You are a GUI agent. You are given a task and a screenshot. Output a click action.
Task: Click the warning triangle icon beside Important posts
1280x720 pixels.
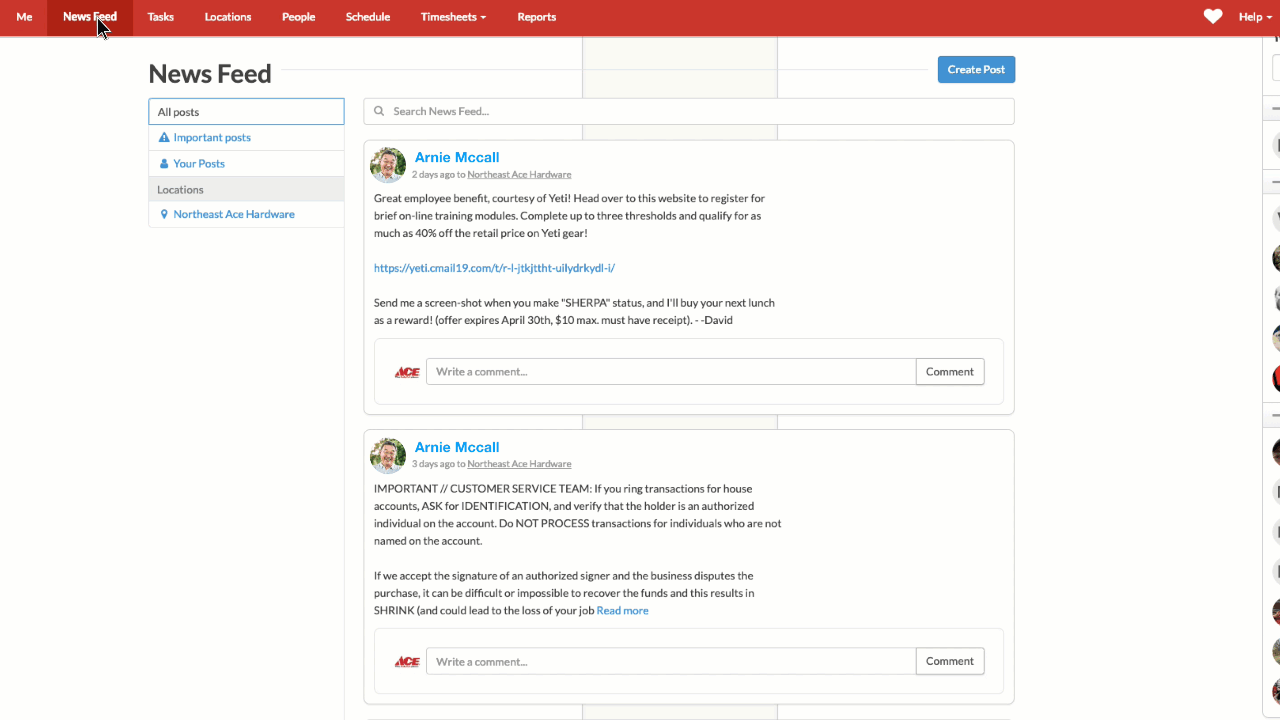(164, 137)
